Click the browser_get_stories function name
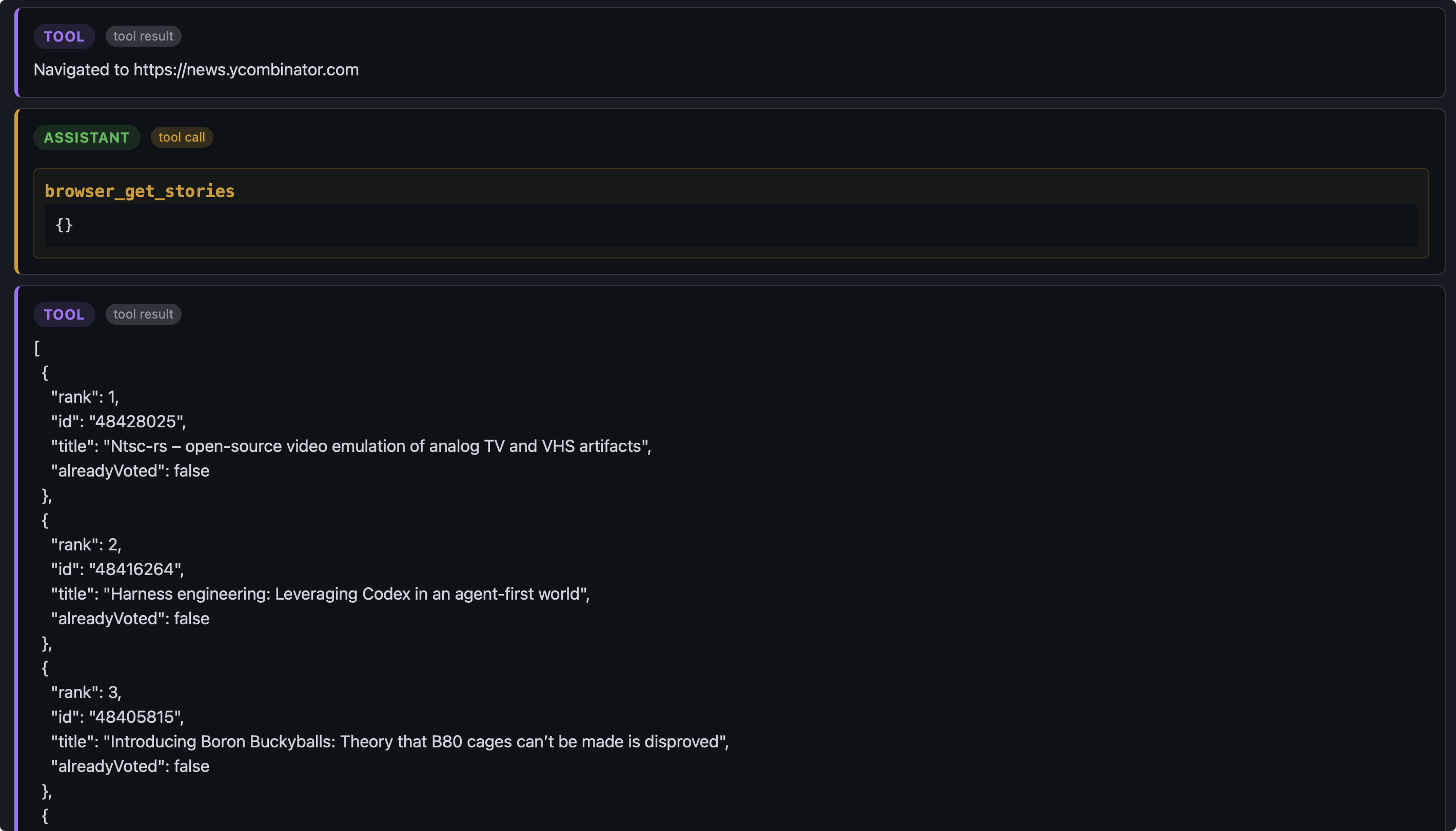This screenshot has height=831, width=1456. tap(140, 191)
